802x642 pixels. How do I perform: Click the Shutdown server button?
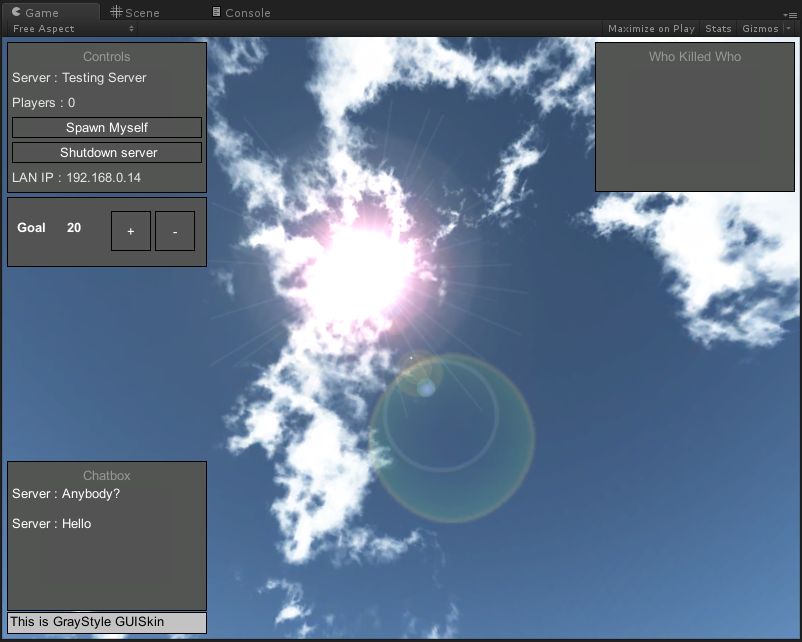click(x=106, y=152)
